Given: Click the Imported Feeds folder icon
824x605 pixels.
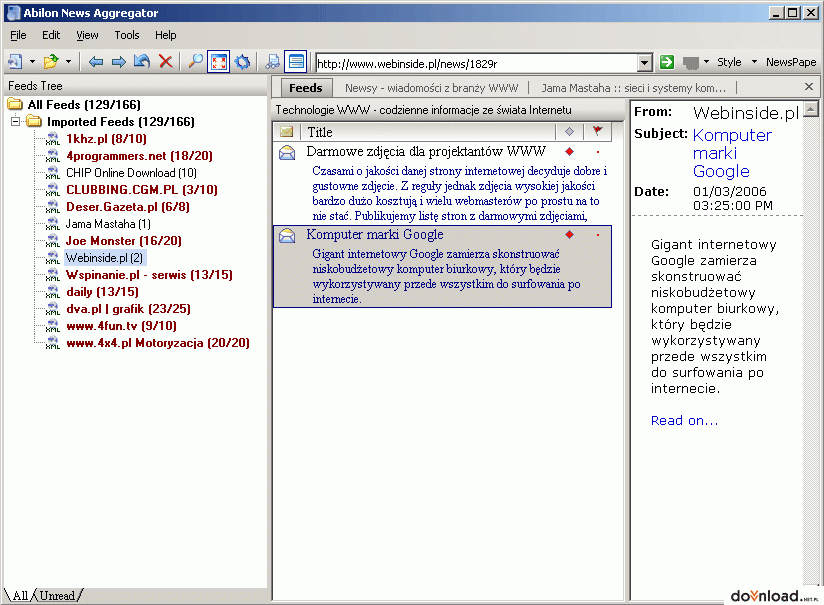Looking at the screenshot, I should click(x=34, y=121).
